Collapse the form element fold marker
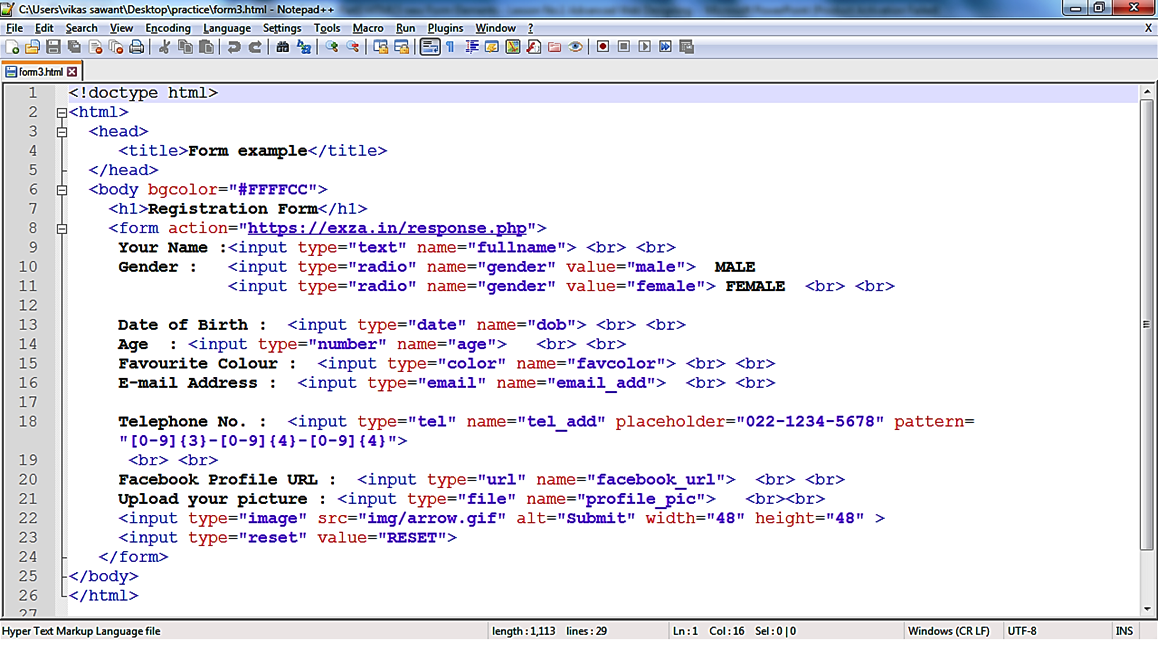Image resolution: width=1158 pixels, height=649 pixels. [x=62, y=227]
